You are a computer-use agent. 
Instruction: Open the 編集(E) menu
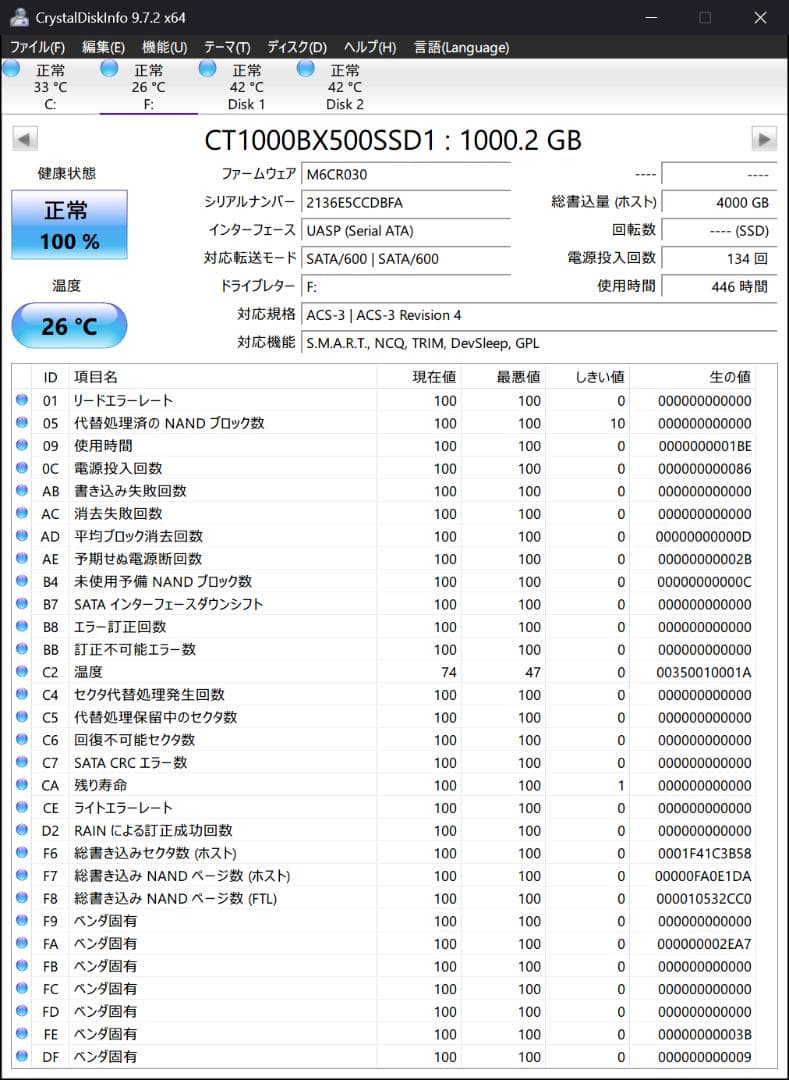point(103,48)
